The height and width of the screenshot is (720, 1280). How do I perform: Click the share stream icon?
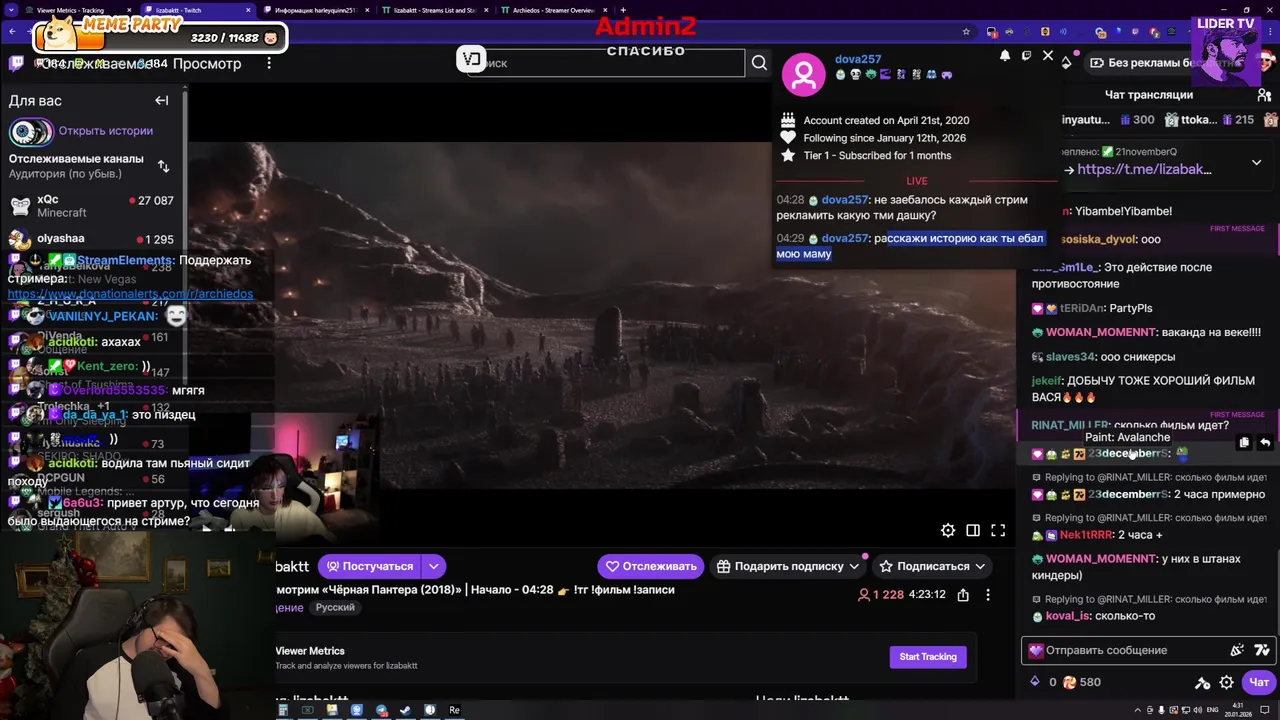click(x=963, y=595)
